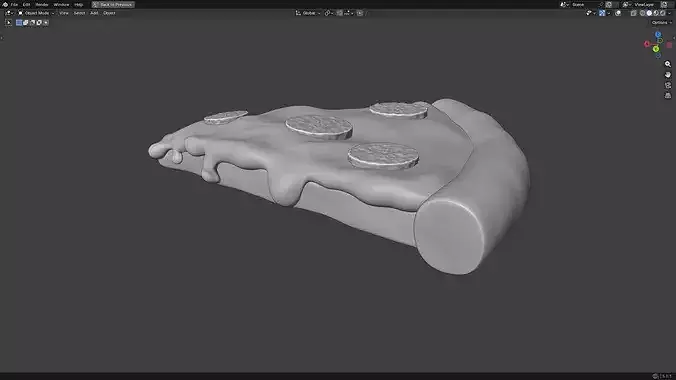Choose the intersect selection mode icon
The image size is (676, 380).
point(46,22)
